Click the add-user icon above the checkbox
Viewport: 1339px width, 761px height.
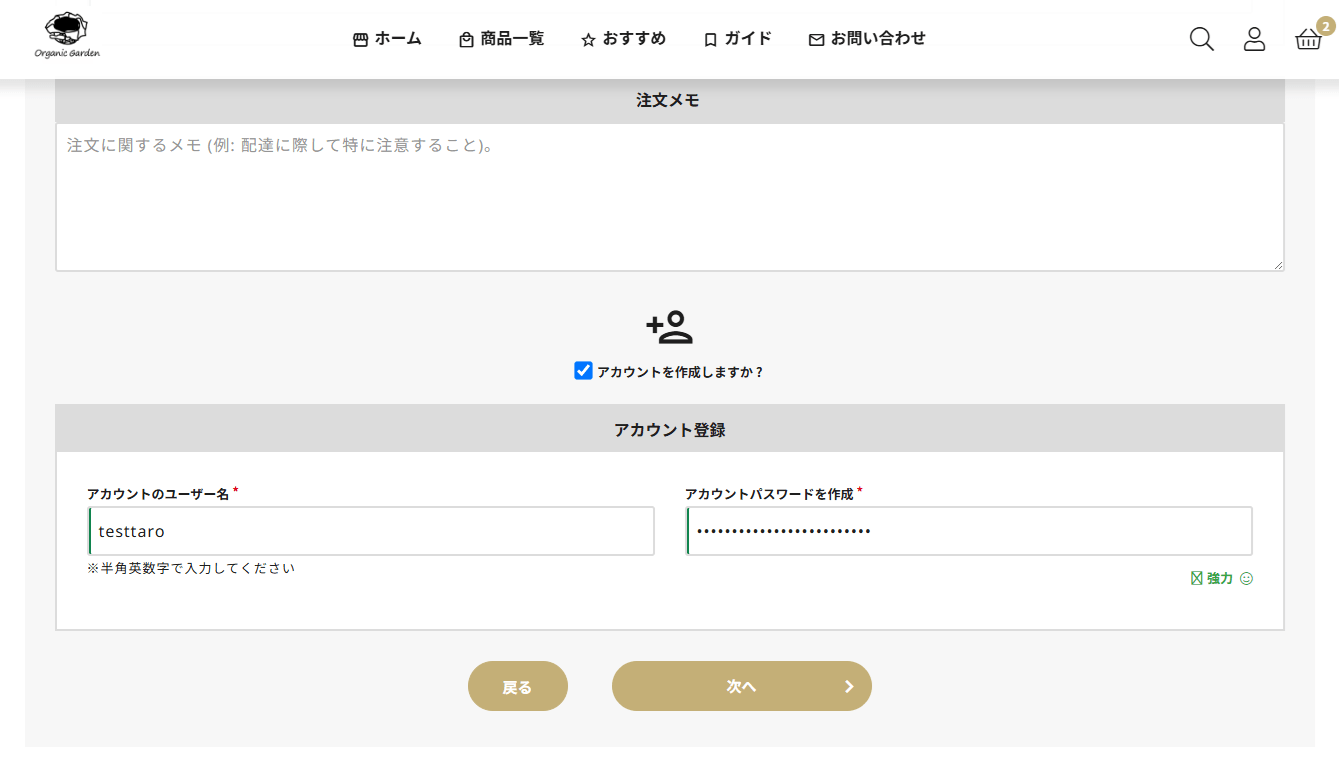tap(669, 327)
